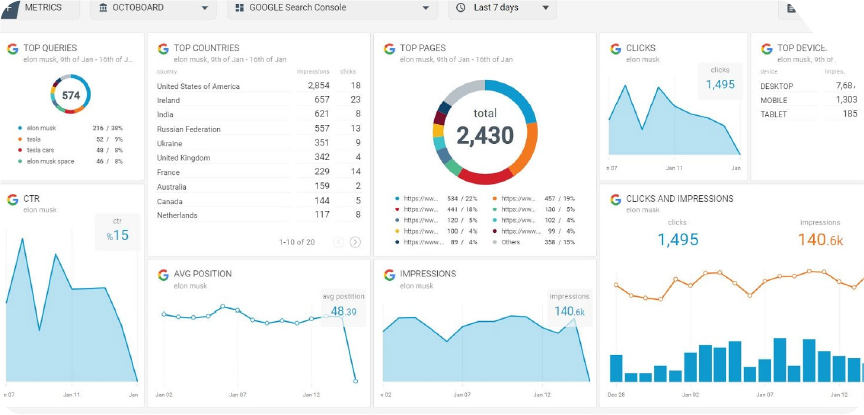This screenshot has width=864, height=415.
Task: Select the 457 / 19% page legend entry
Action: tap(533, 198)
